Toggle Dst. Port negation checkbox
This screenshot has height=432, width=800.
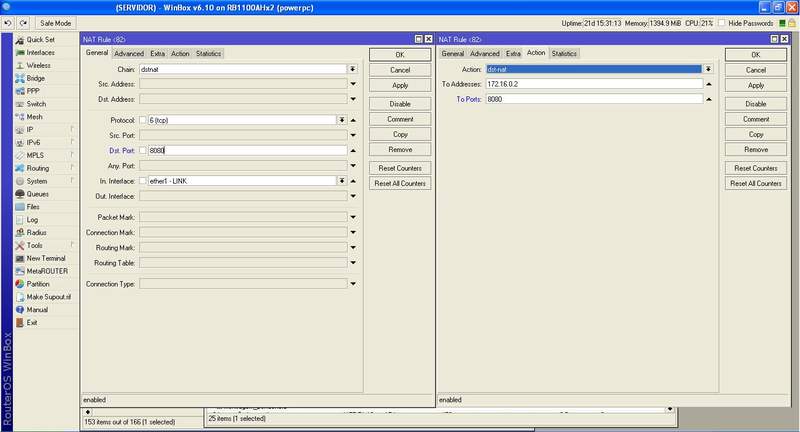click(143, 150)
